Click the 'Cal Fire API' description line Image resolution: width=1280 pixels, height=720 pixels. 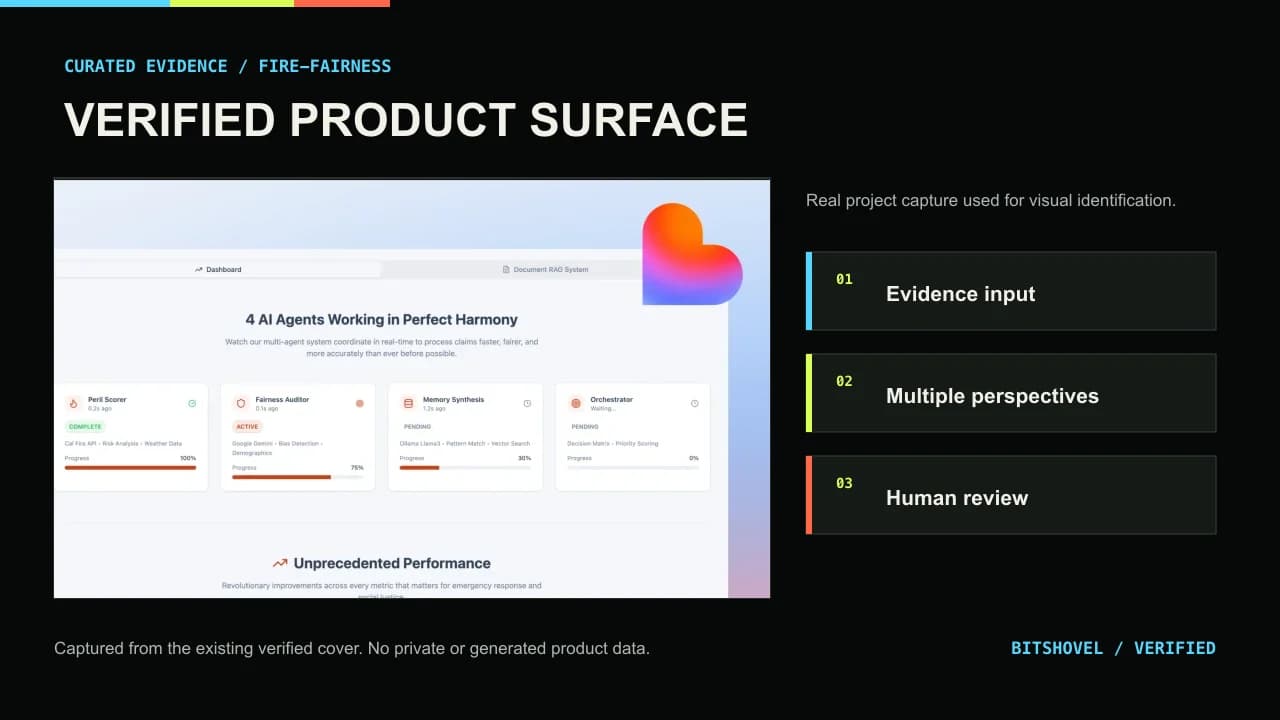(x=123, y=443)
